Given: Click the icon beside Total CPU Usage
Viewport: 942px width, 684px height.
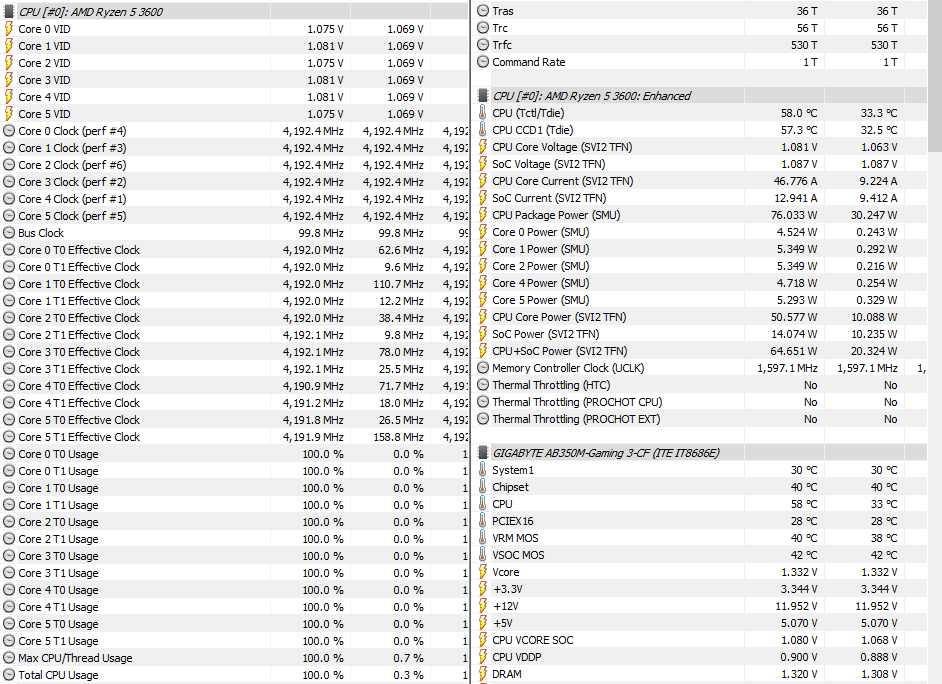Looking at the screenshot, I should [x=9, y=675].
